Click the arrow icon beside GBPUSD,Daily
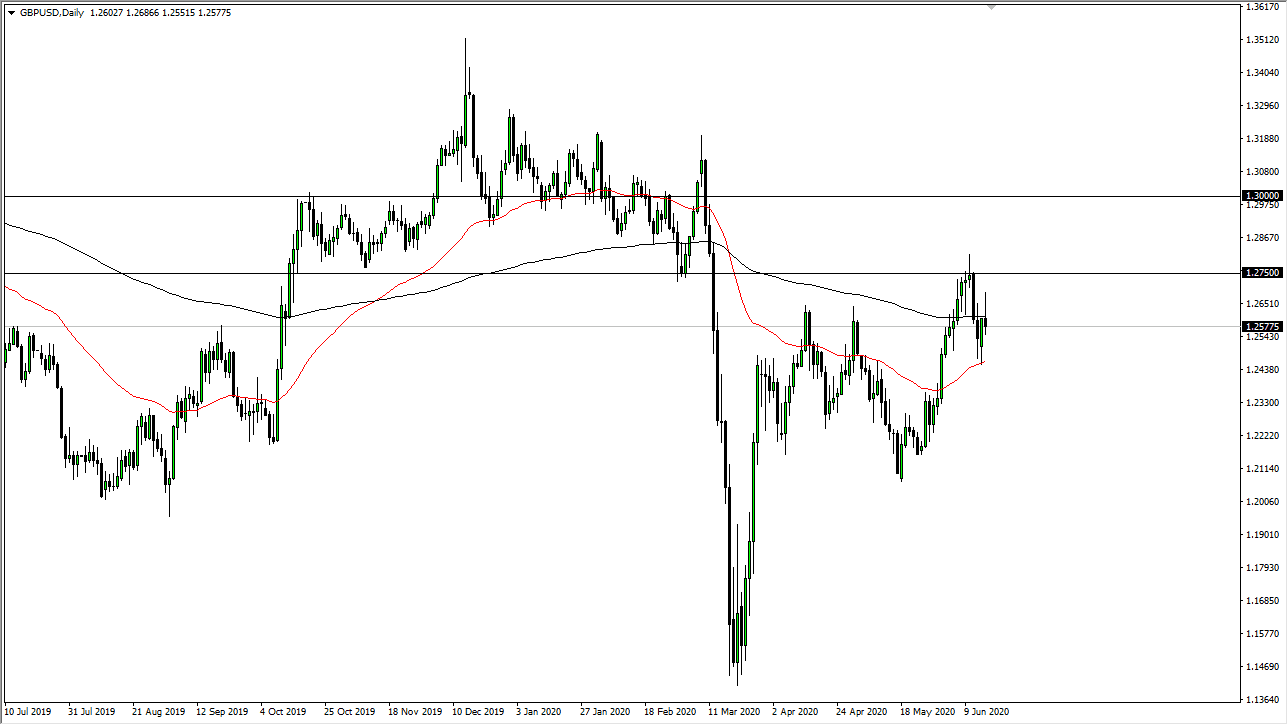The height and width of the screenshot is (725, 1288). tap(11, 13)
